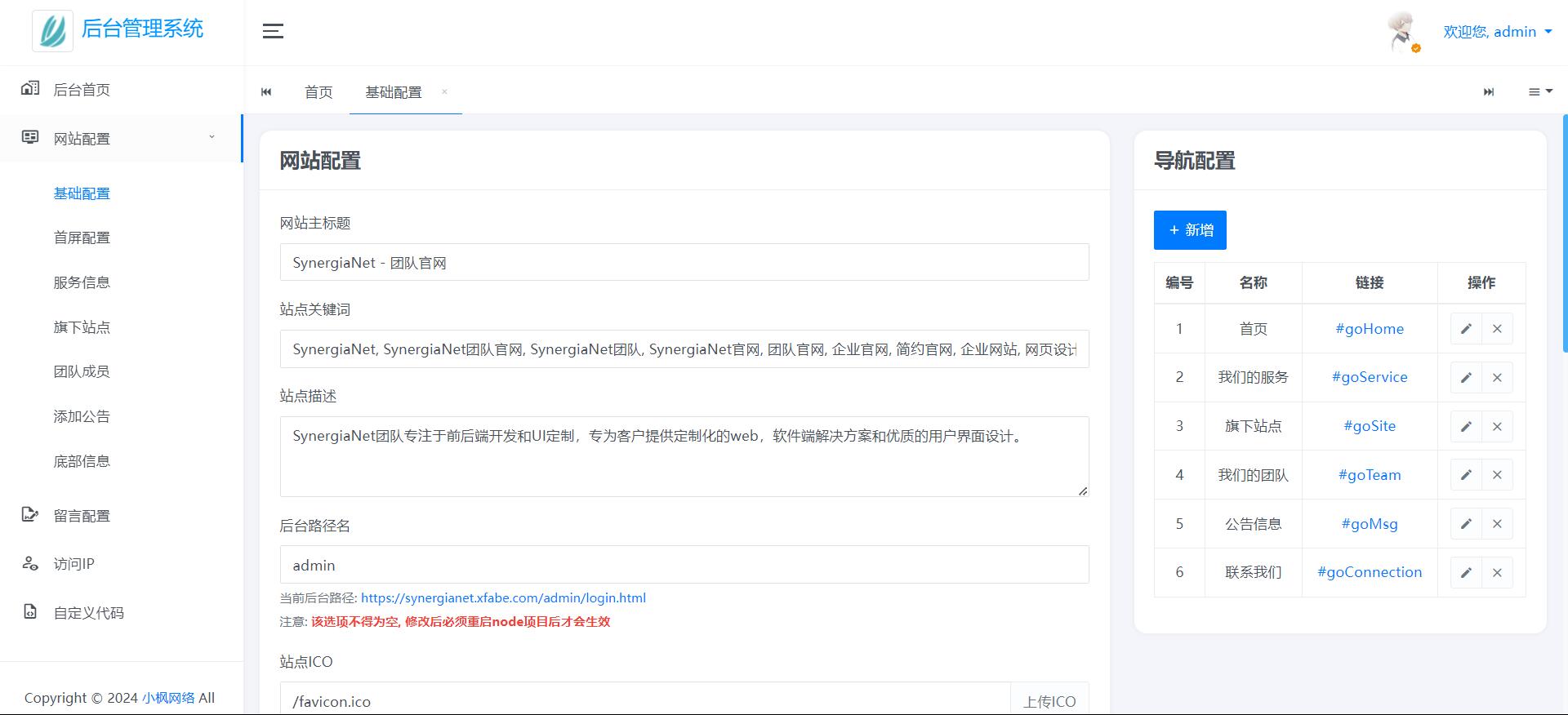This screenshot has width=1568, height=715.
Task: Switch to the 首页 tab
Action: [318, 92]
